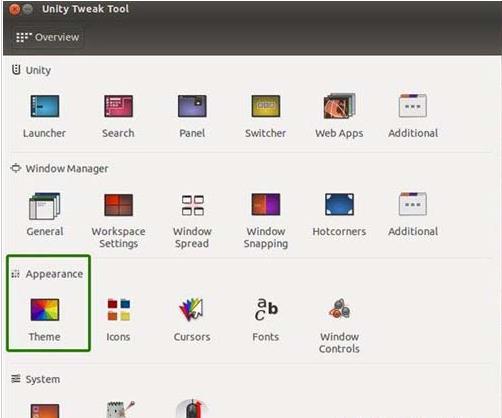The image size is (502, 418).
Task: Close the Unity Tweak Tool window
Action: 15,9
